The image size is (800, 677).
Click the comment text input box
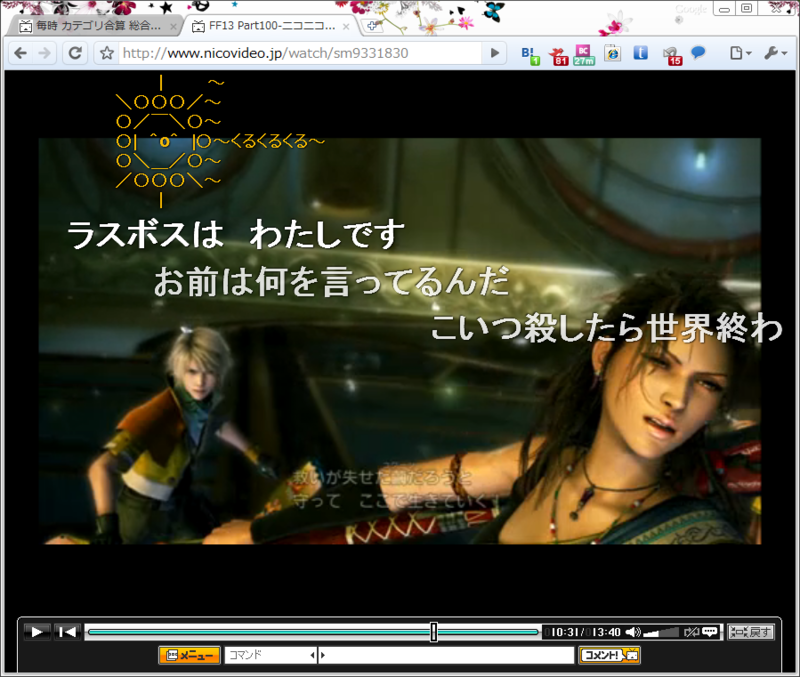450,655
